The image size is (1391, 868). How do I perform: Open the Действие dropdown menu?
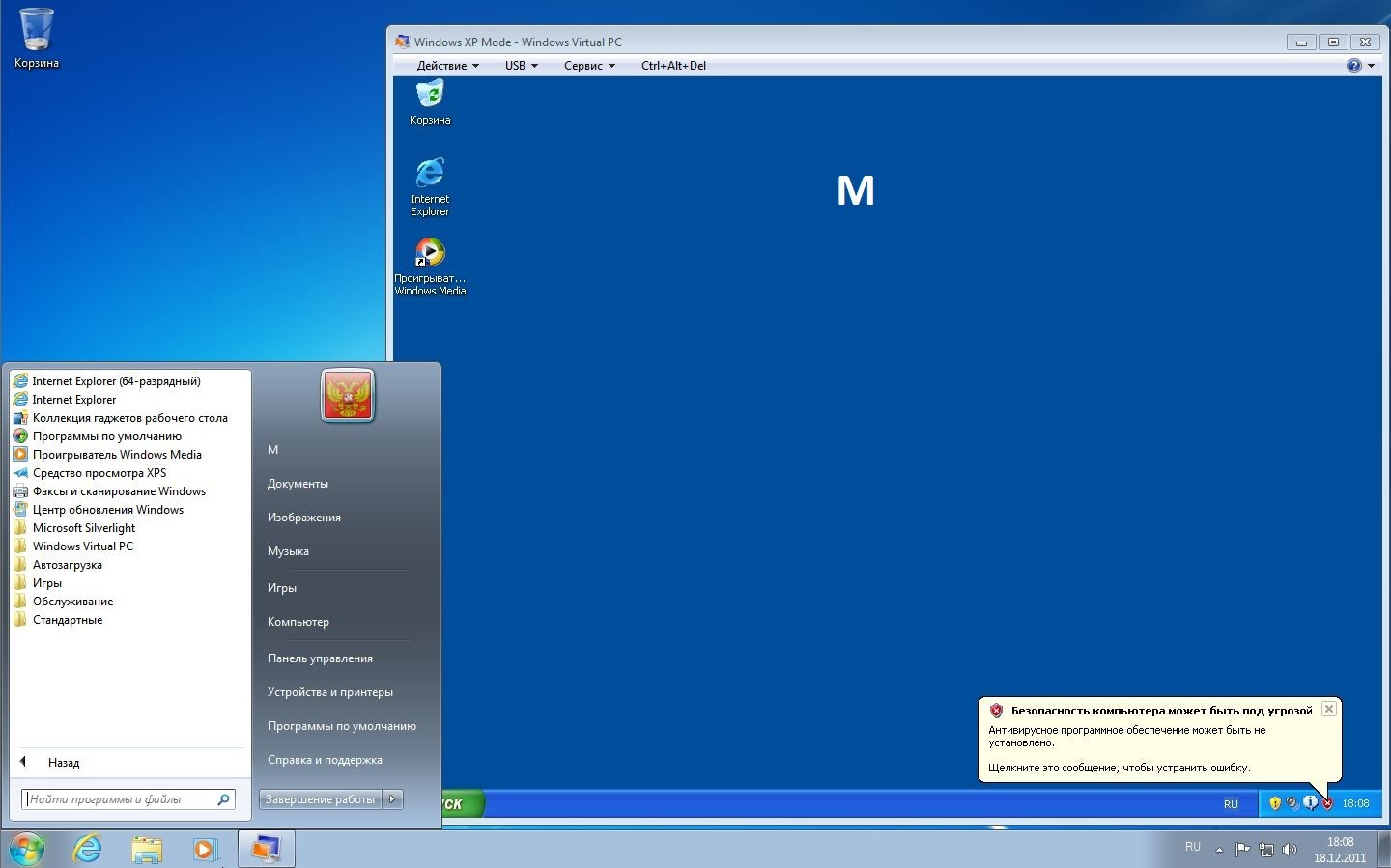(448, 66)
